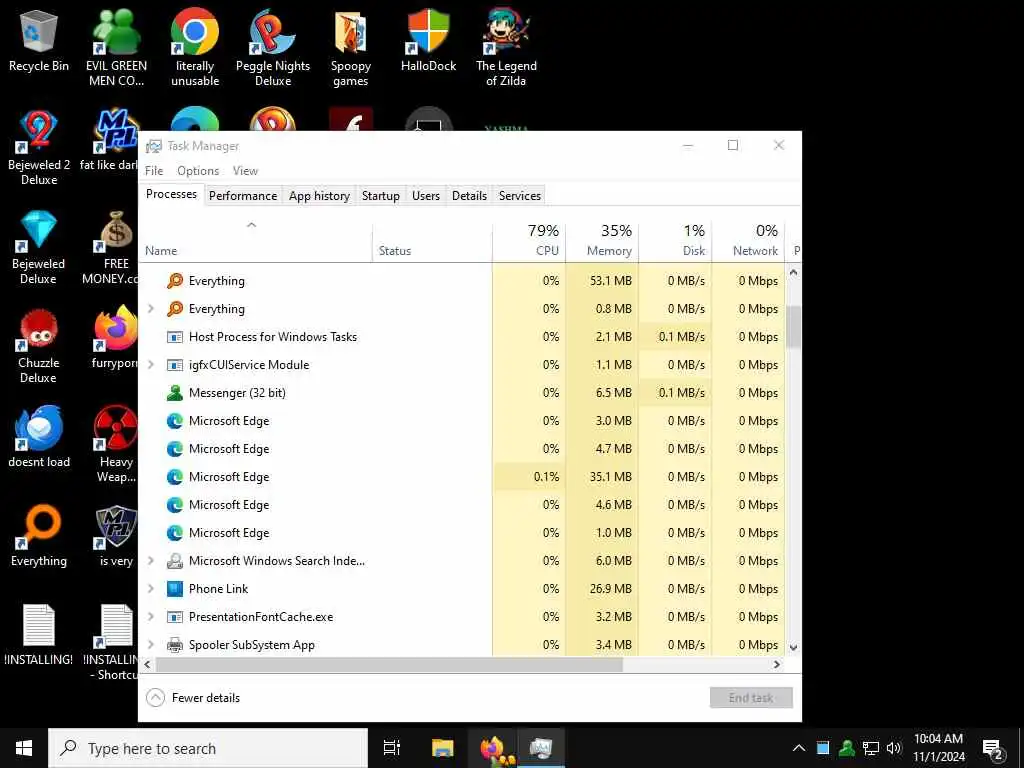Viewport: 1024px width, 768px height.
Task: Open the !INSTALLING! - Shortcut file
Action: coord(111,642)
